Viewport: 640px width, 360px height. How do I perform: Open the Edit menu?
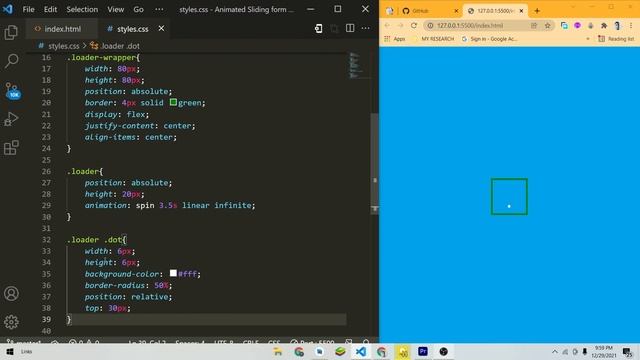pyautogui.click(x=50, y=9)
